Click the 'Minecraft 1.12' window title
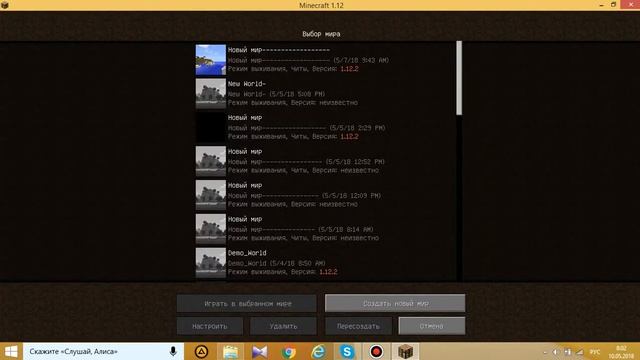This screenshot has width=640, height=360. click(x=321, y=5)
